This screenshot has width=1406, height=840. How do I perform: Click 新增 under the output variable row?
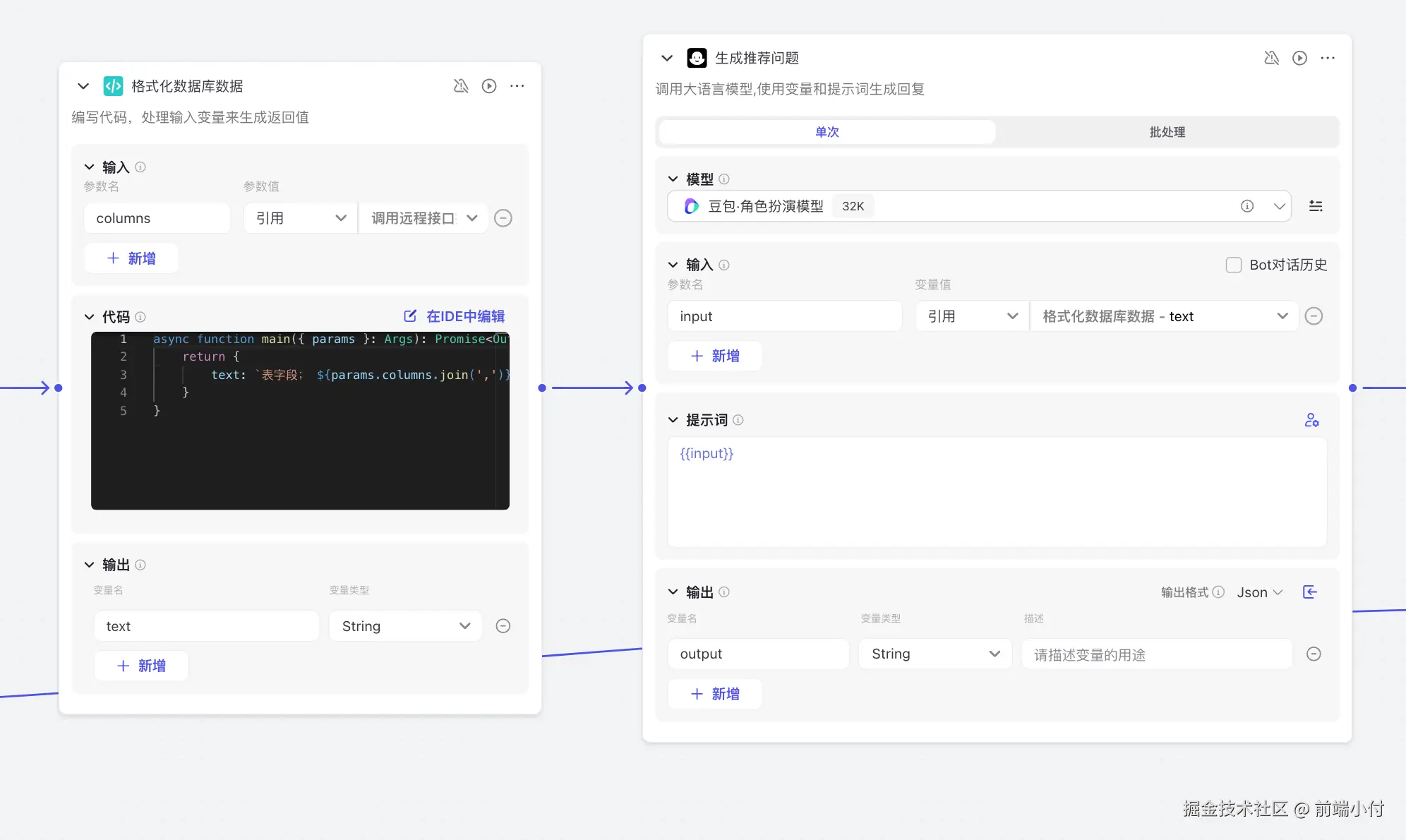point(715,694)
